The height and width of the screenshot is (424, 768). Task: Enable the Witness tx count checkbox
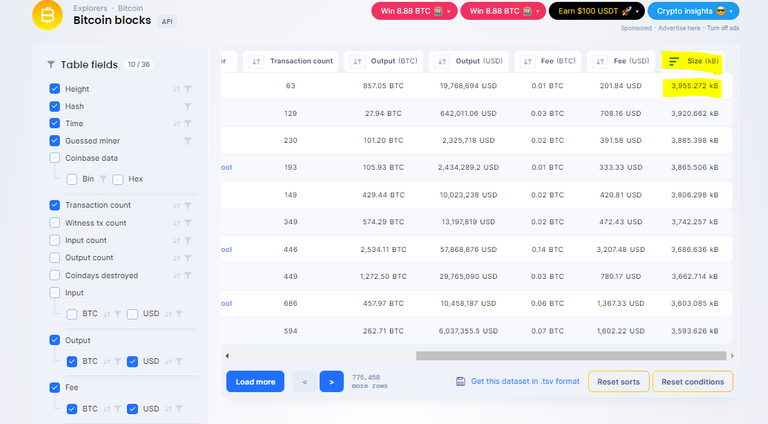pyautogui.click(x=54, y=223)
